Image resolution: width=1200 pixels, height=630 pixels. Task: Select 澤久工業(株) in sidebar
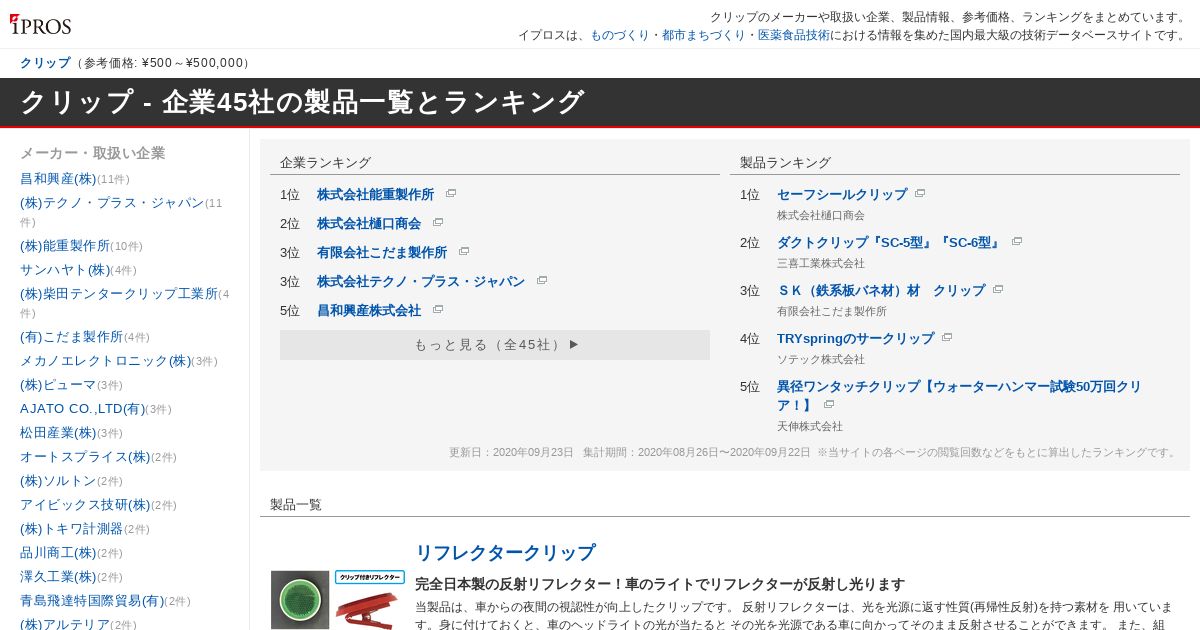pyautogui.click(x=58, y=577)
